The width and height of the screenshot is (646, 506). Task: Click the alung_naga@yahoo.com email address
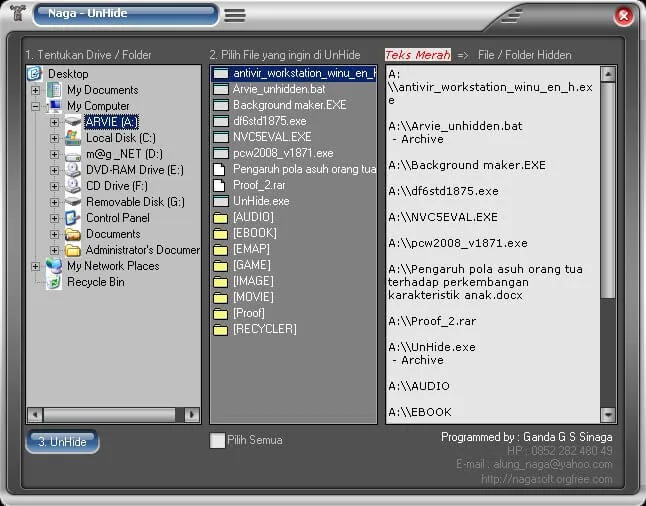click(x=552, y=464)
